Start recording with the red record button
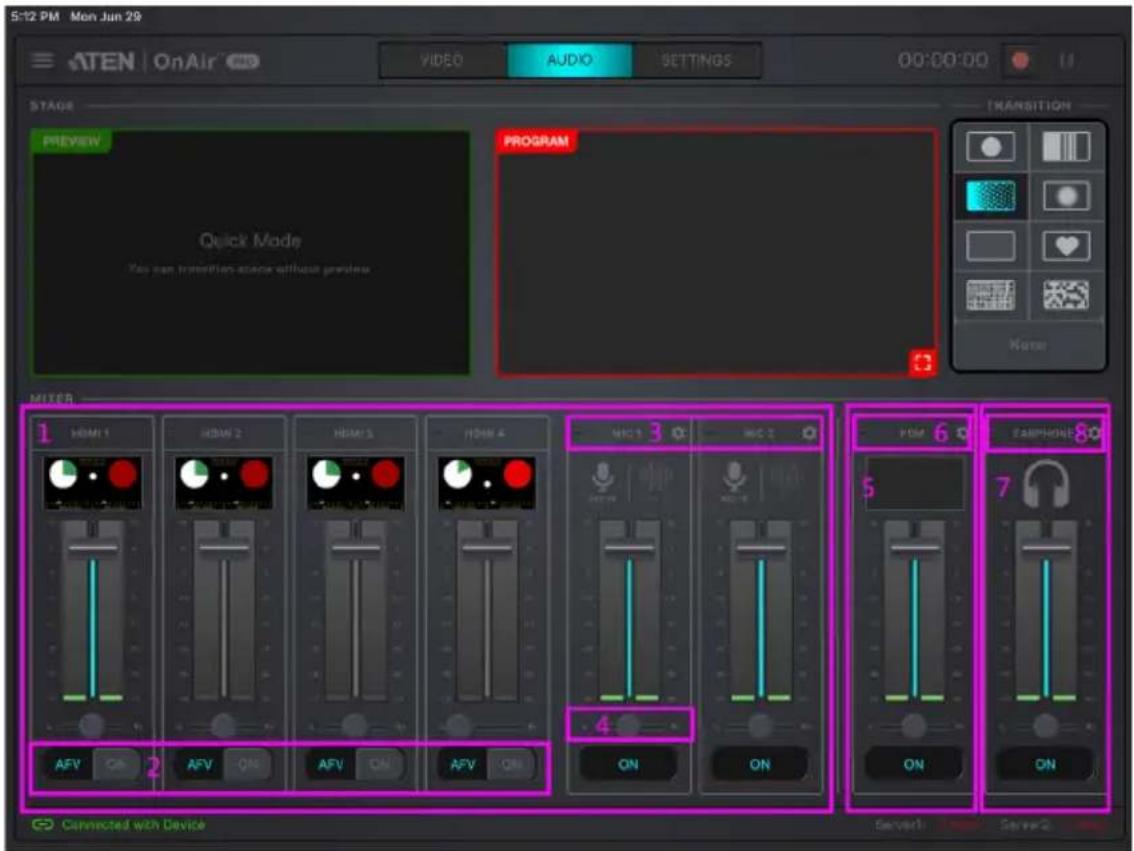 click(x=1020, y=61)
